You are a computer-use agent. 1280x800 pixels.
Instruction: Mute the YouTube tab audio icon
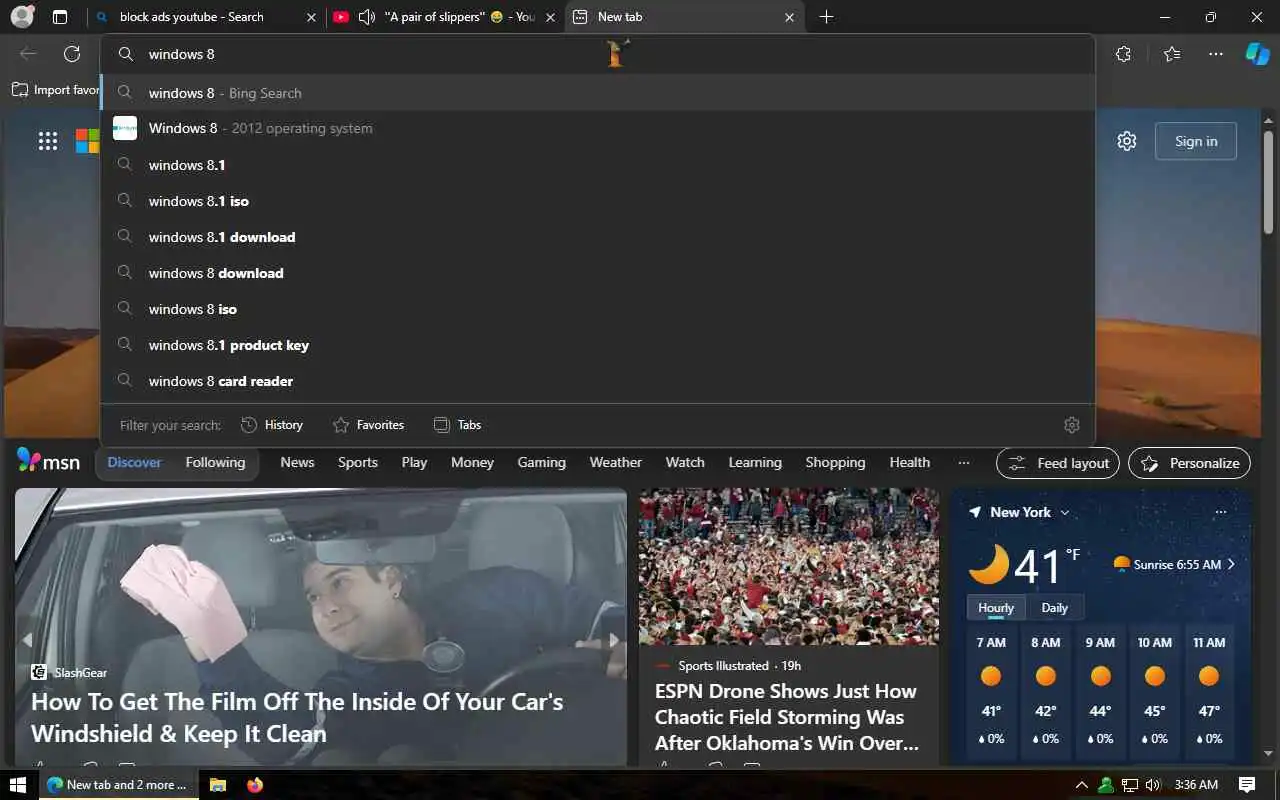tap(366, 17)
